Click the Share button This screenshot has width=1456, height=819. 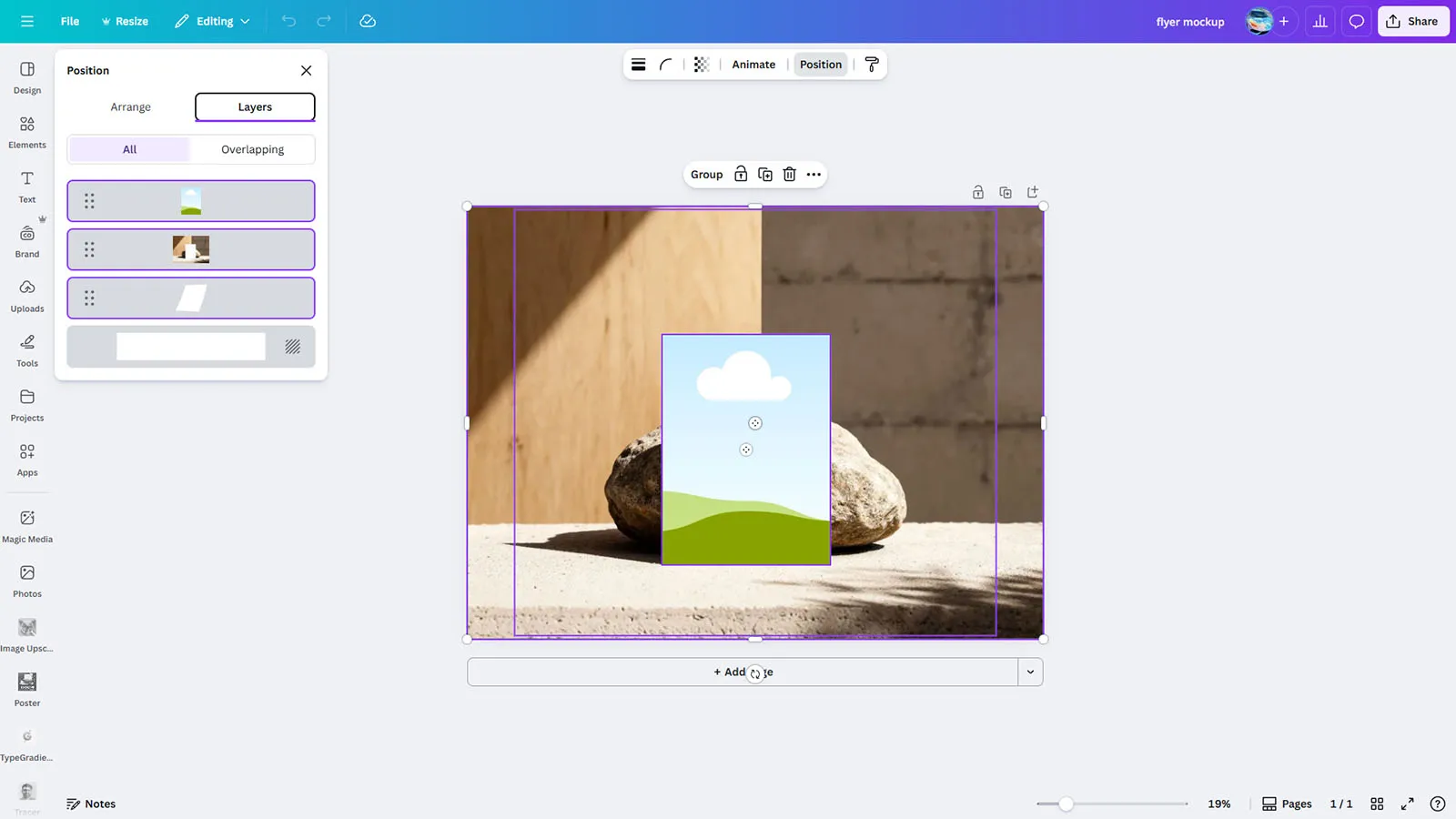coord(1412,21)
